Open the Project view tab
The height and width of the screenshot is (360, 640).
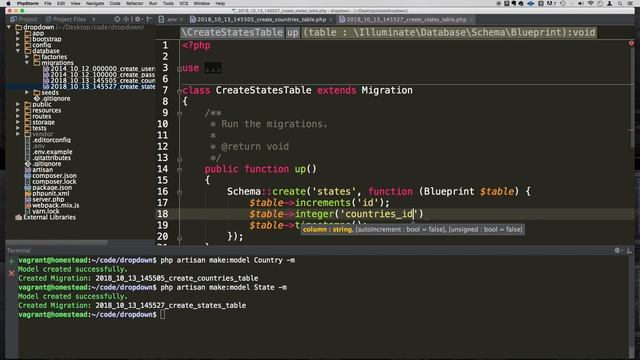point(24,19)
